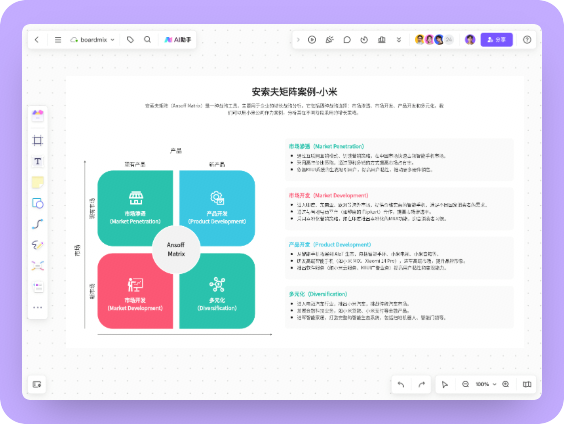Image resolution: width=564 pixels, height=424 pixels.
Task: Open the minimap icon
Action: point(527,384)
